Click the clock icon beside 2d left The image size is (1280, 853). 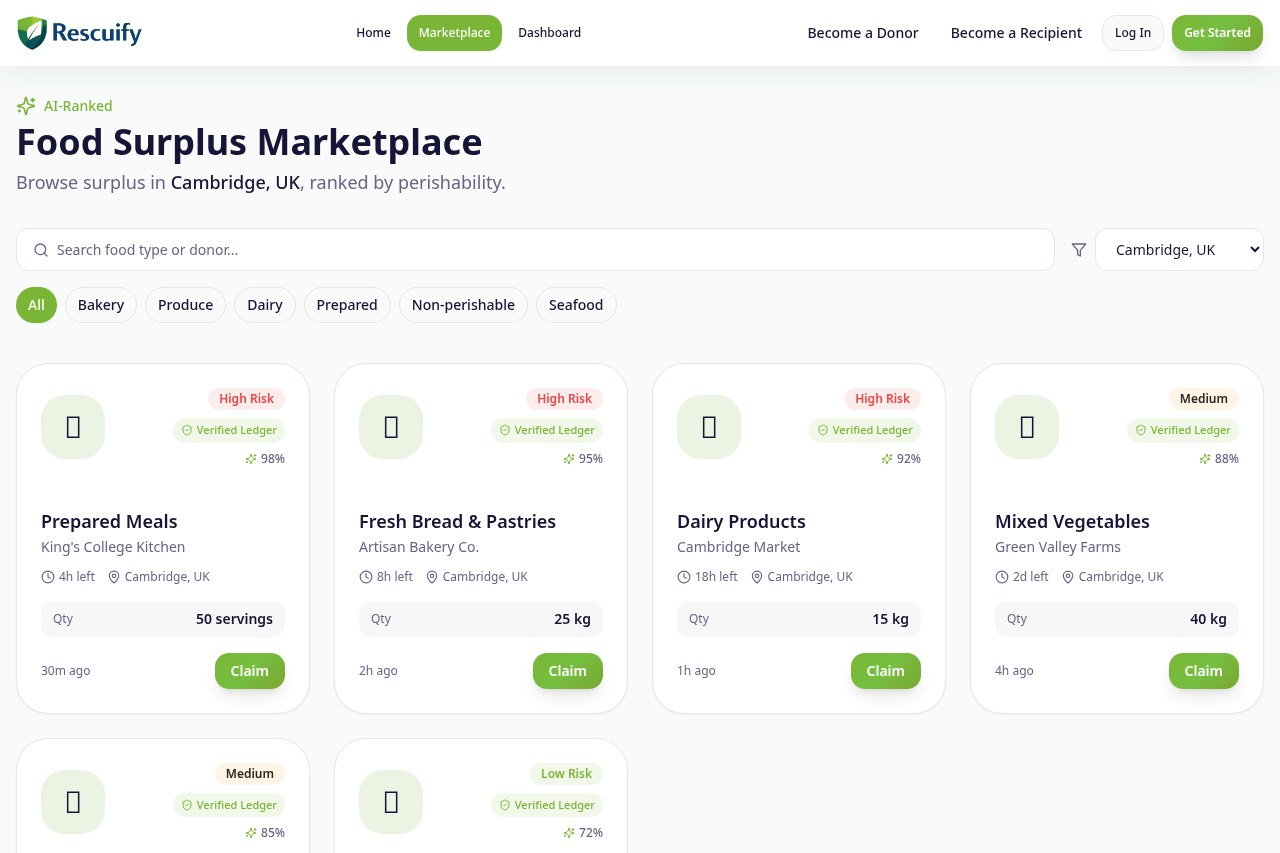coord(1002,577)
